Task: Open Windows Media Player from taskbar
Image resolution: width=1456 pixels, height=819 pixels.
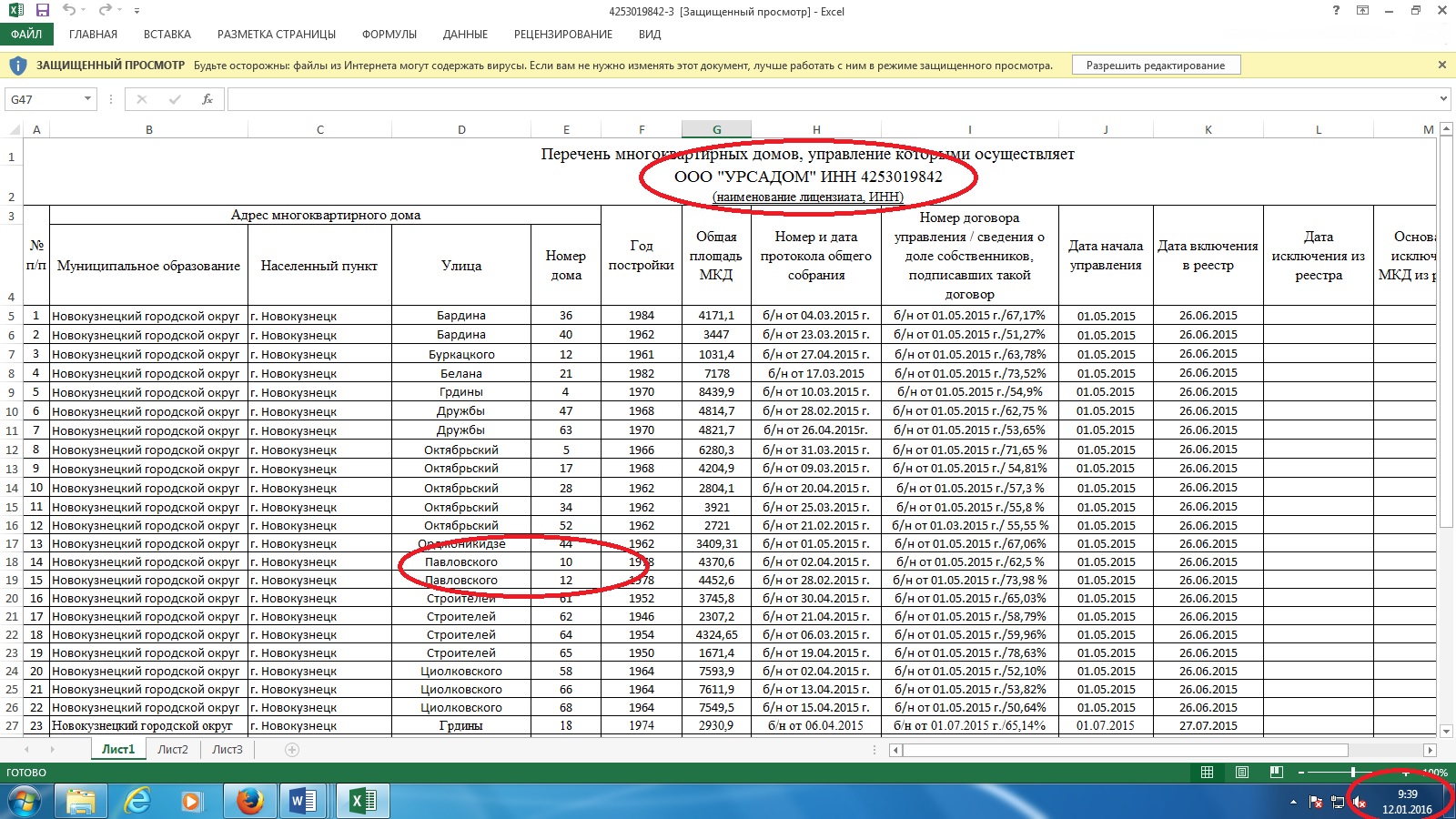Action: pos(192,801)
